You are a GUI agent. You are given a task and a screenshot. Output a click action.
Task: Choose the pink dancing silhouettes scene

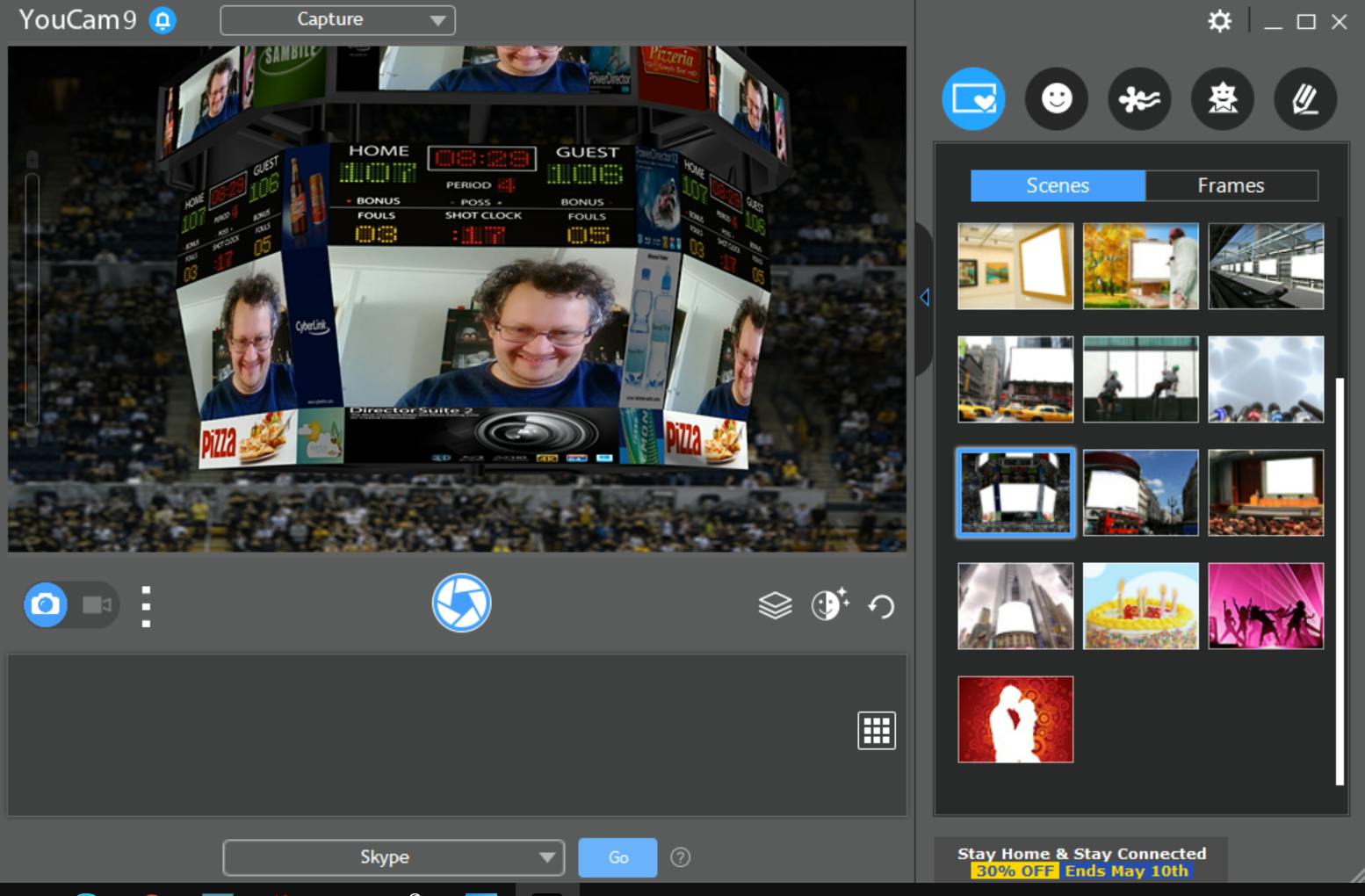(1266, 606)
